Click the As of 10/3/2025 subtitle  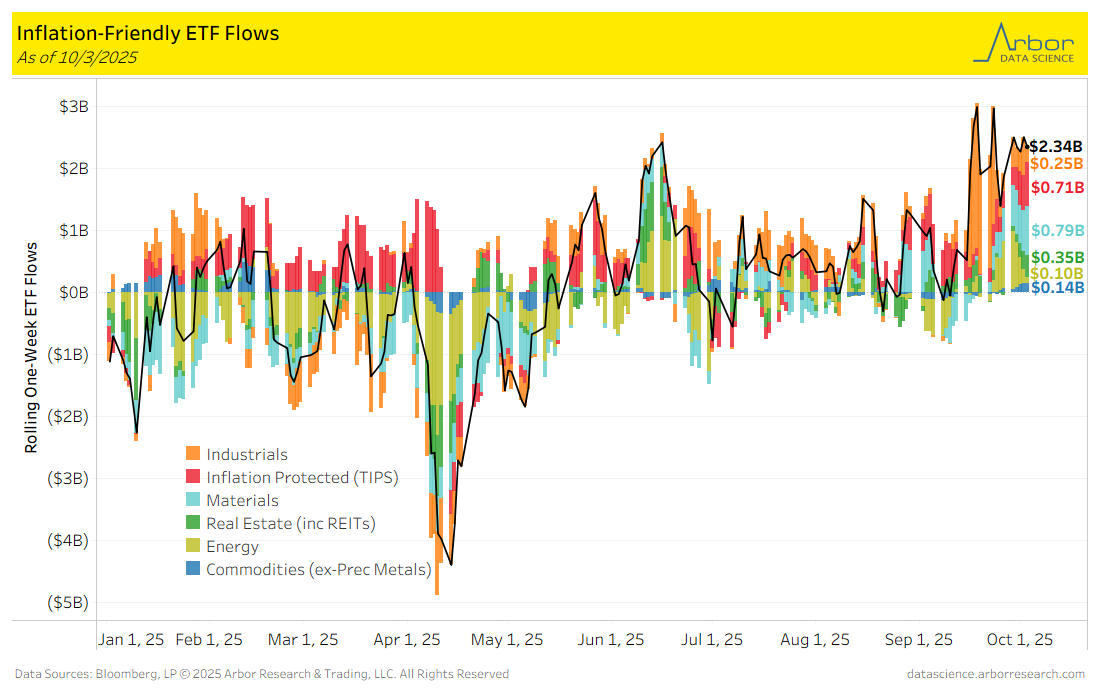[77, 57]
